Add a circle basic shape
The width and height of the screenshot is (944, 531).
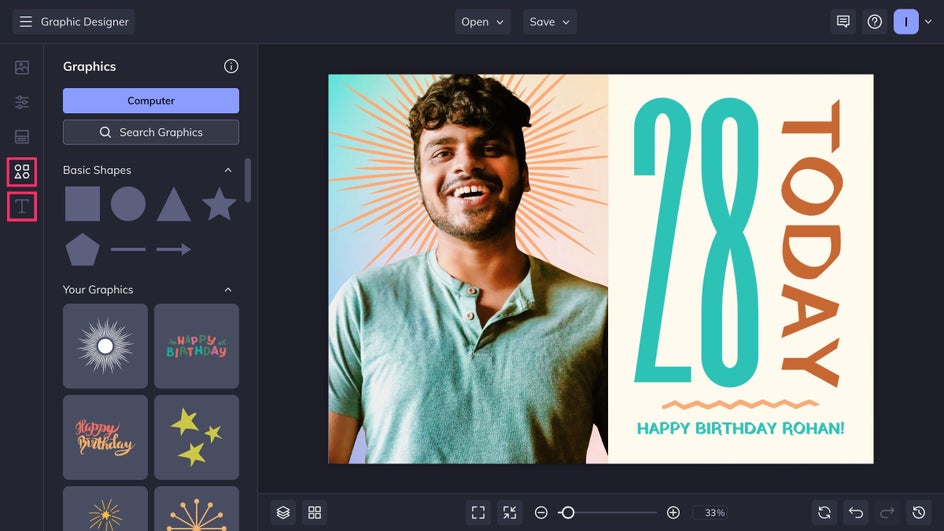tap(128, 203)
